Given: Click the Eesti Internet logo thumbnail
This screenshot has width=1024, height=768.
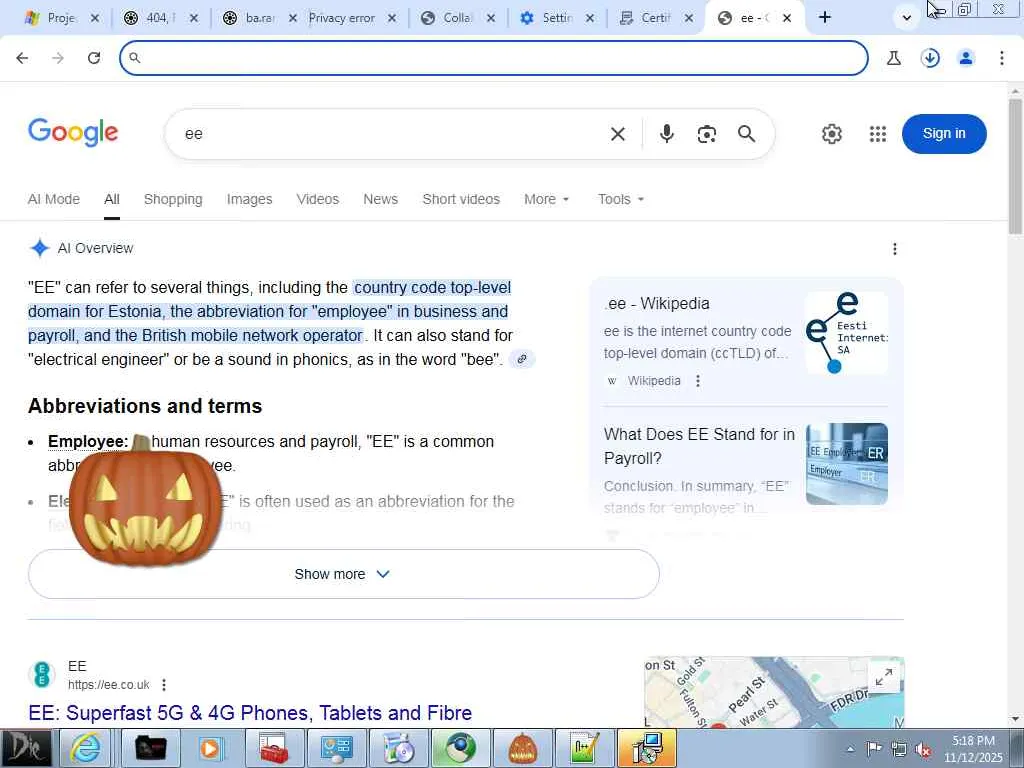Looking at the screenshot, I should 846,333.
